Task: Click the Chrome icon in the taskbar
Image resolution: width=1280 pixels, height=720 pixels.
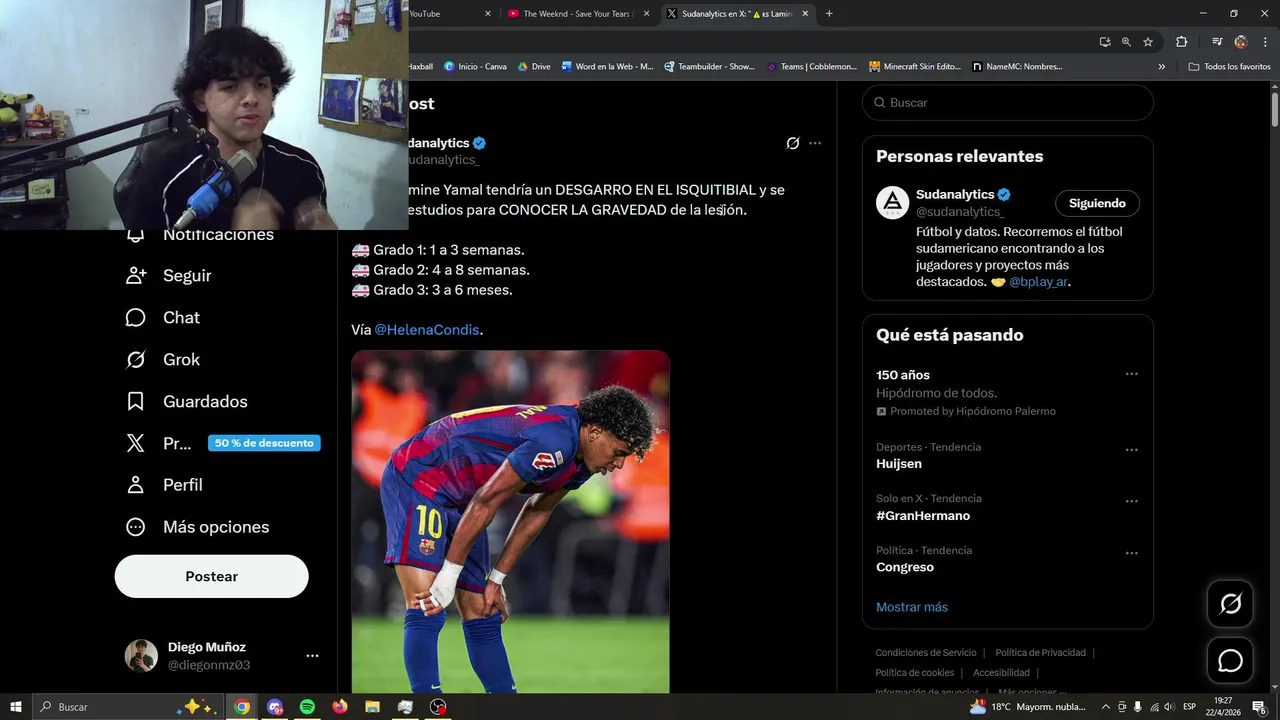Action: pos(242,707)
